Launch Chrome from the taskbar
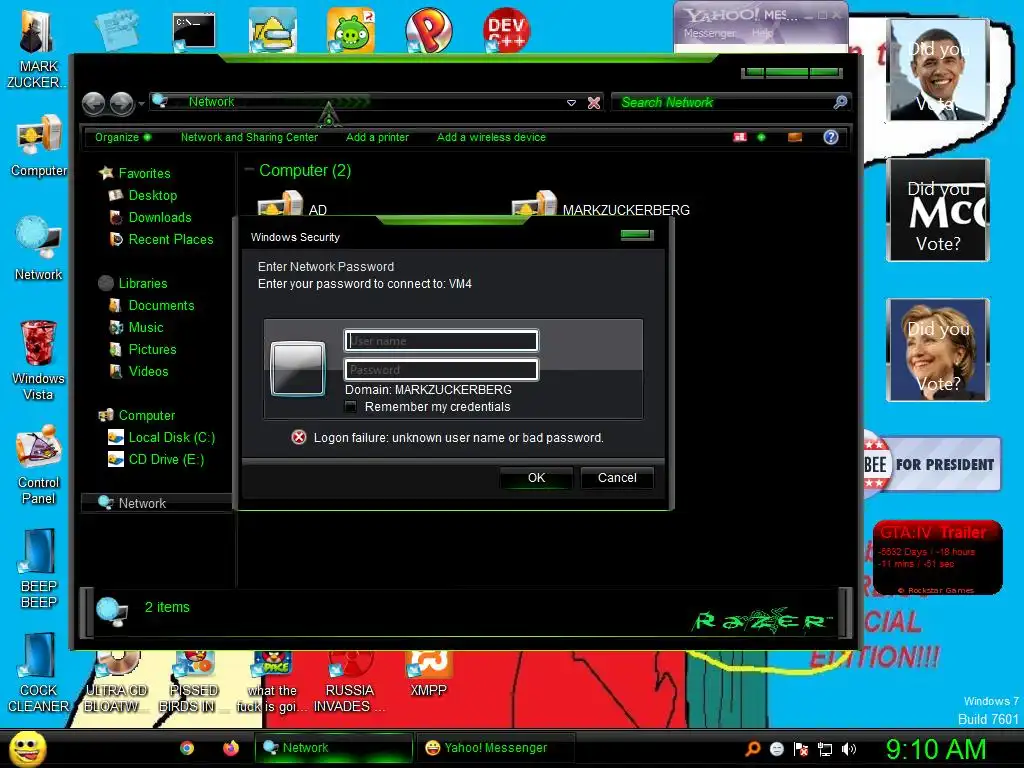Image resolution: width=1024 pixels, height=768 pixels. click(187, 748)
